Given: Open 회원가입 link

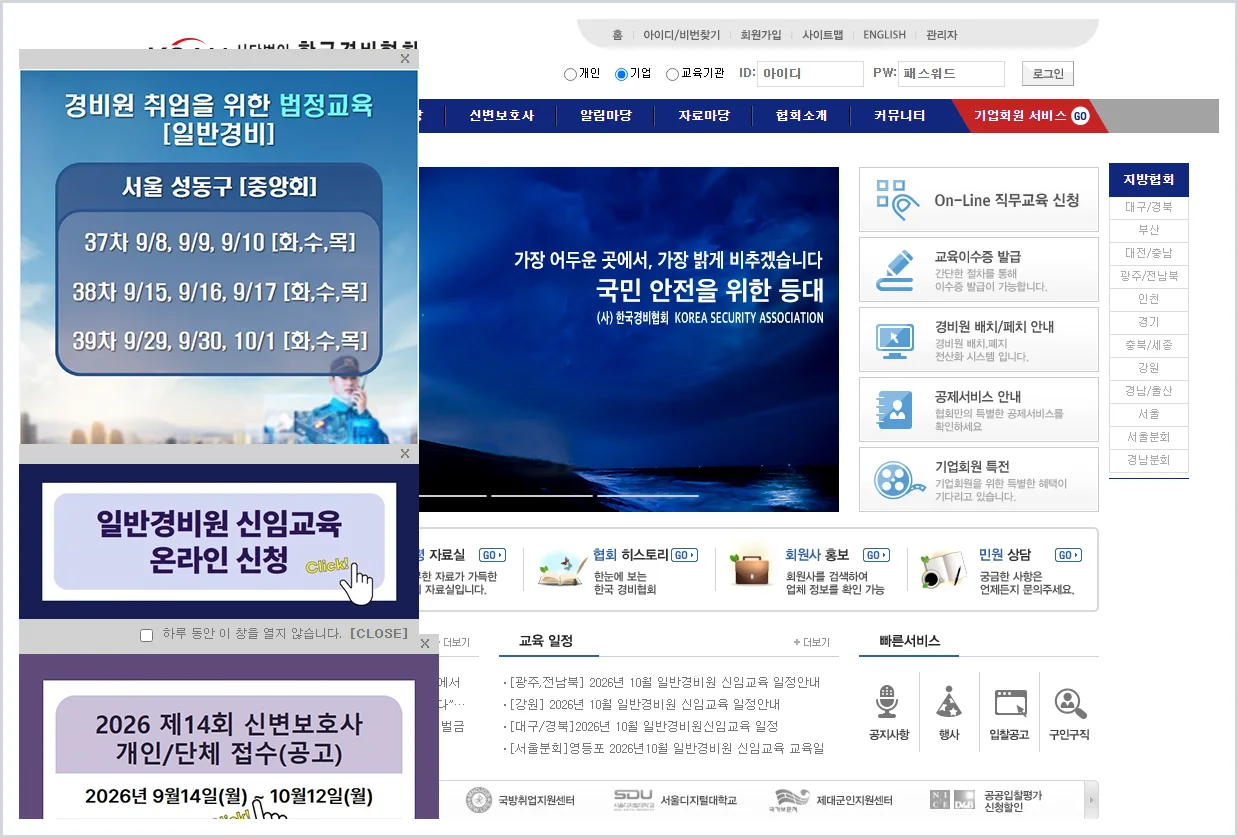Looking at the screenshot, I should (x=761, y=35).
